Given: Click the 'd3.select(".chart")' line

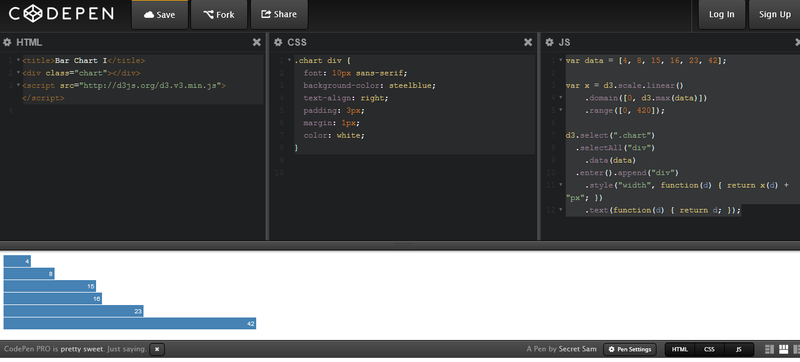Looking at the screenshot, I should [610, 135].
